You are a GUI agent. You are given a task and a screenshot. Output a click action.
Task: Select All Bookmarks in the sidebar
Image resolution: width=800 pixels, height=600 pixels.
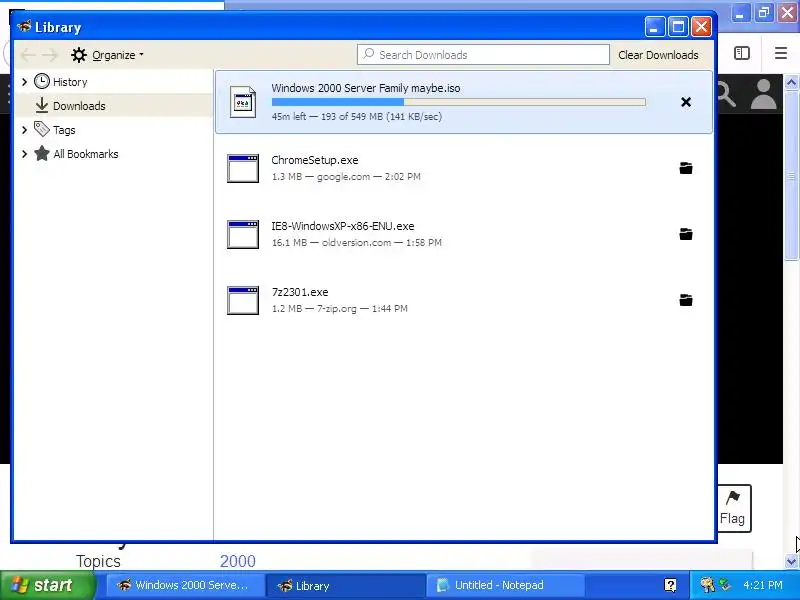86,154
